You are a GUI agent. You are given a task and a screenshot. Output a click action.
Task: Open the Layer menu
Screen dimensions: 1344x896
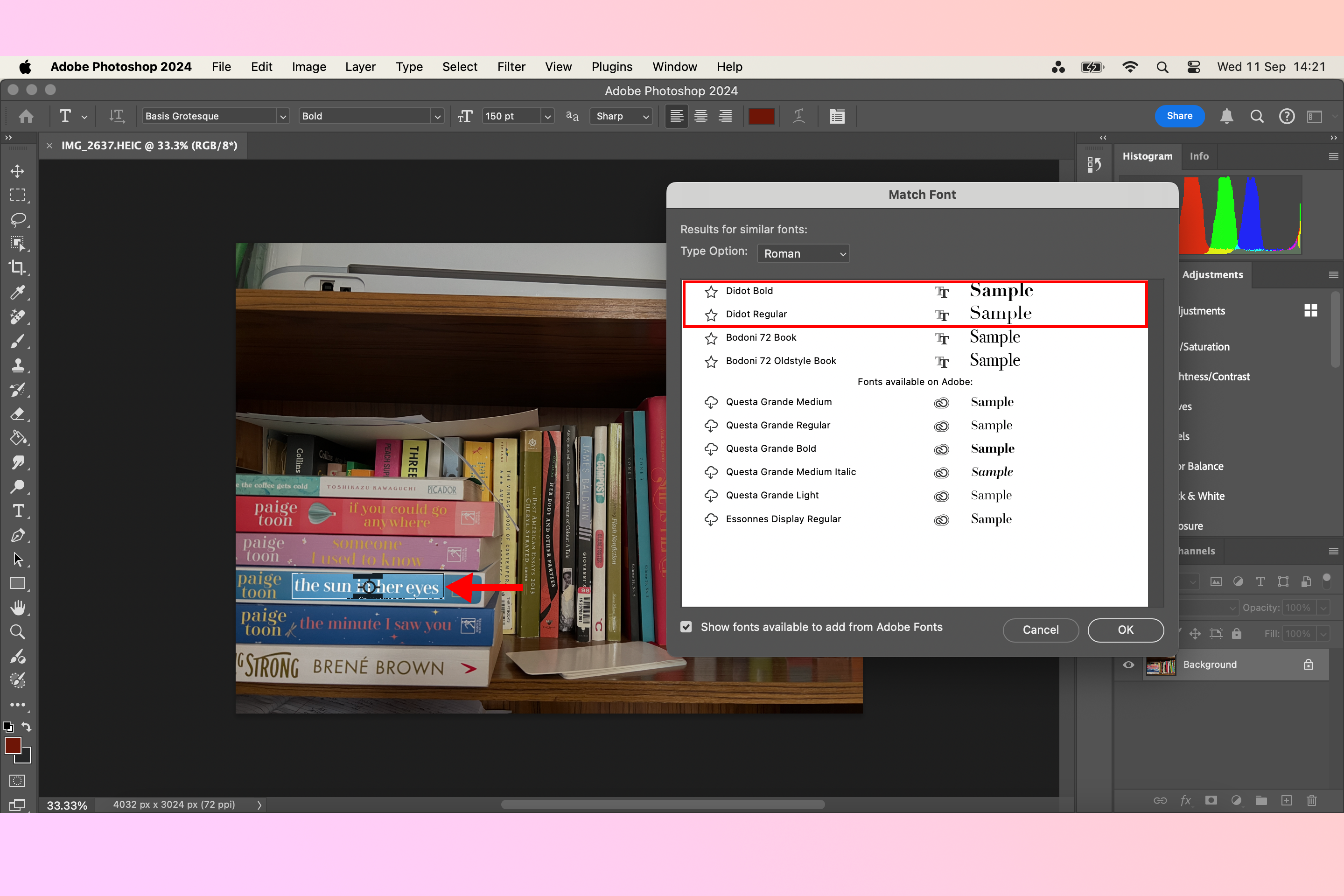click(x=360, y=67)
